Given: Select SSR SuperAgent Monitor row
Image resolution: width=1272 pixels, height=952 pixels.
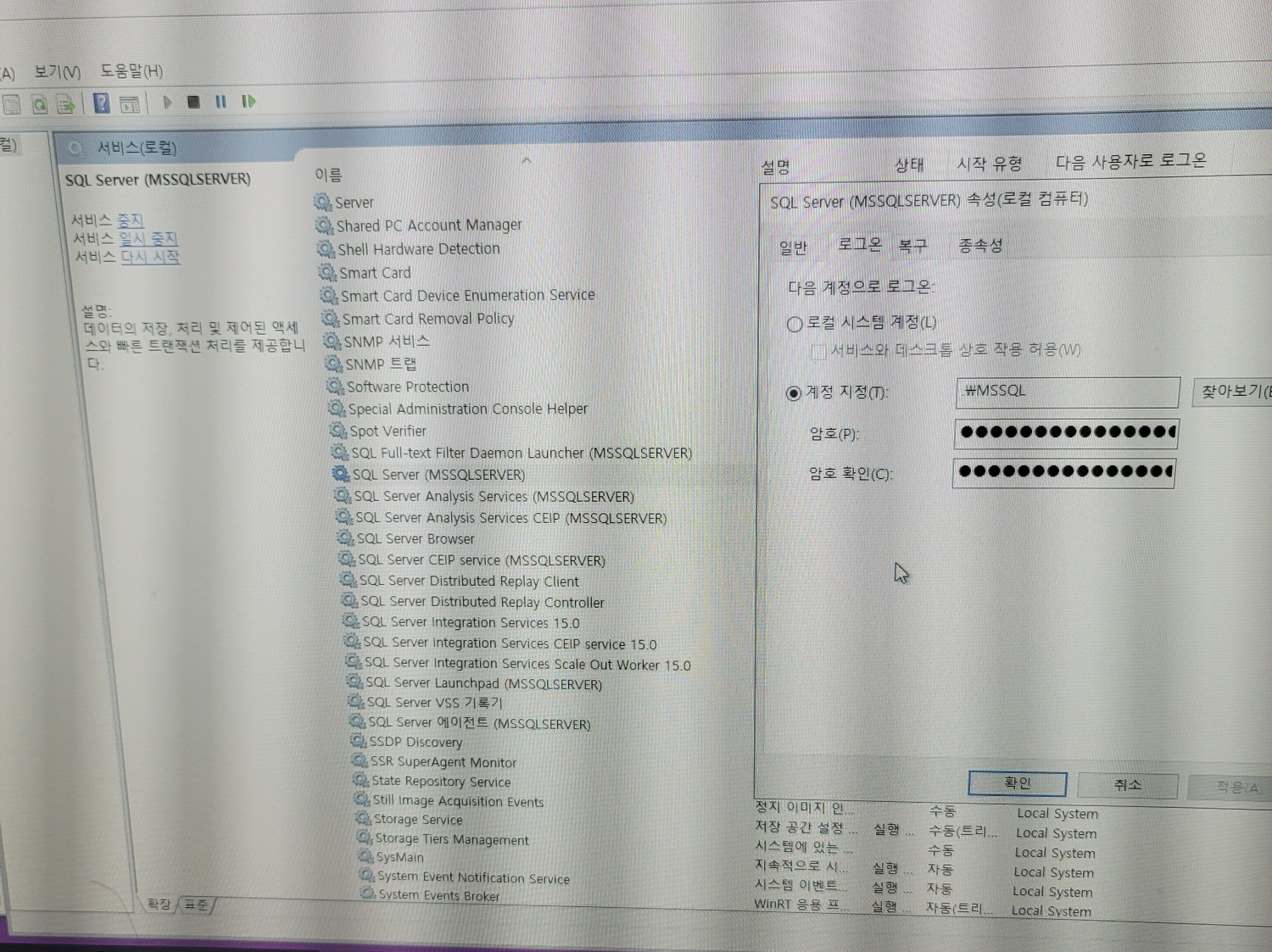Looking at the screenshot, I should pos(444,761).
